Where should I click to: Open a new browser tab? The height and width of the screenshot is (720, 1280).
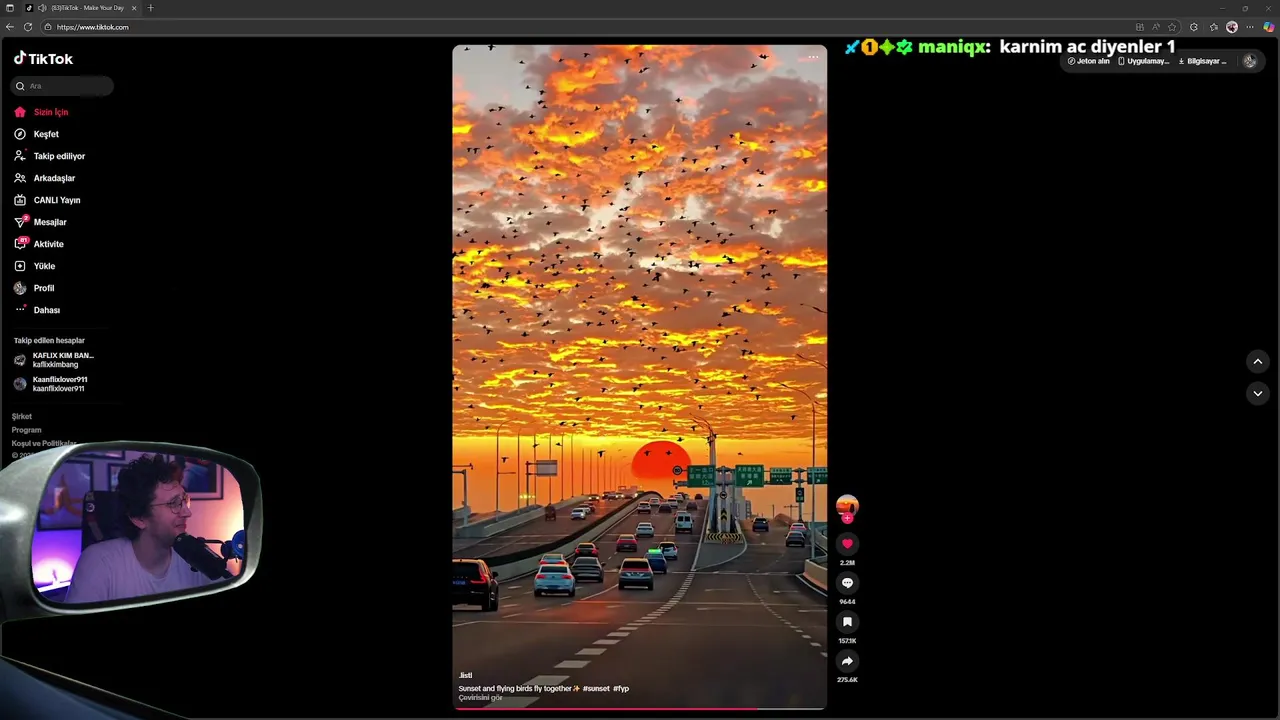[150, 8]
